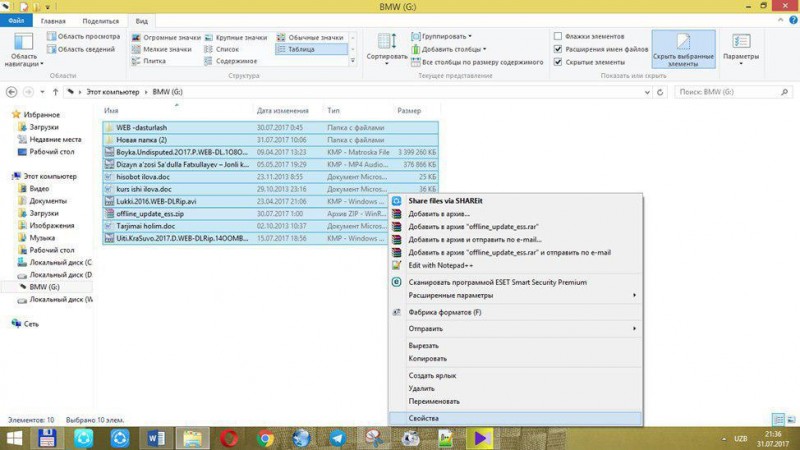The image size is (800, 450).
Task: Open Параметры folder options
Action: click(741, 49)
